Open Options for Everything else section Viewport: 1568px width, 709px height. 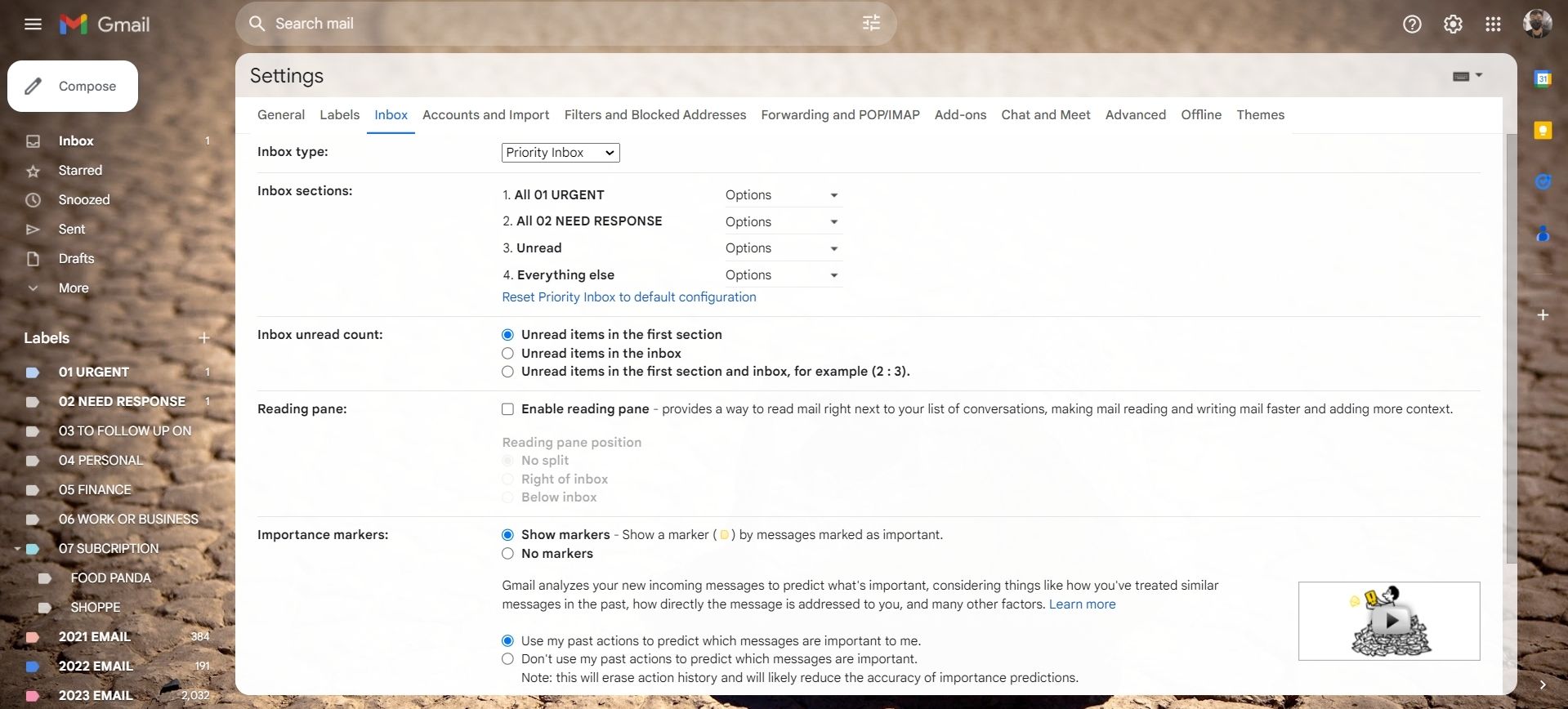(782, 275)
